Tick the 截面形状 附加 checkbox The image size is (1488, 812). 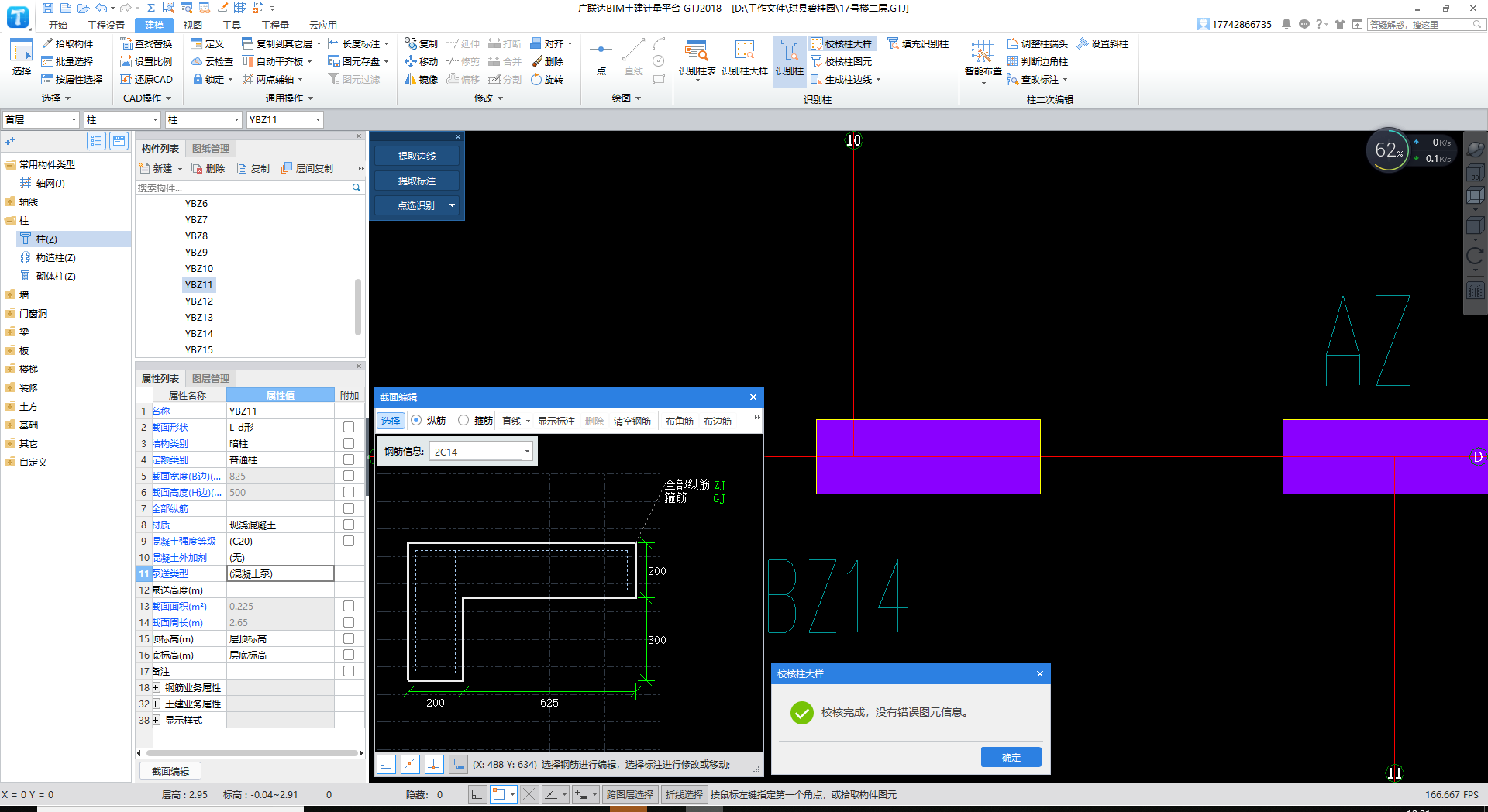(349, 428)
